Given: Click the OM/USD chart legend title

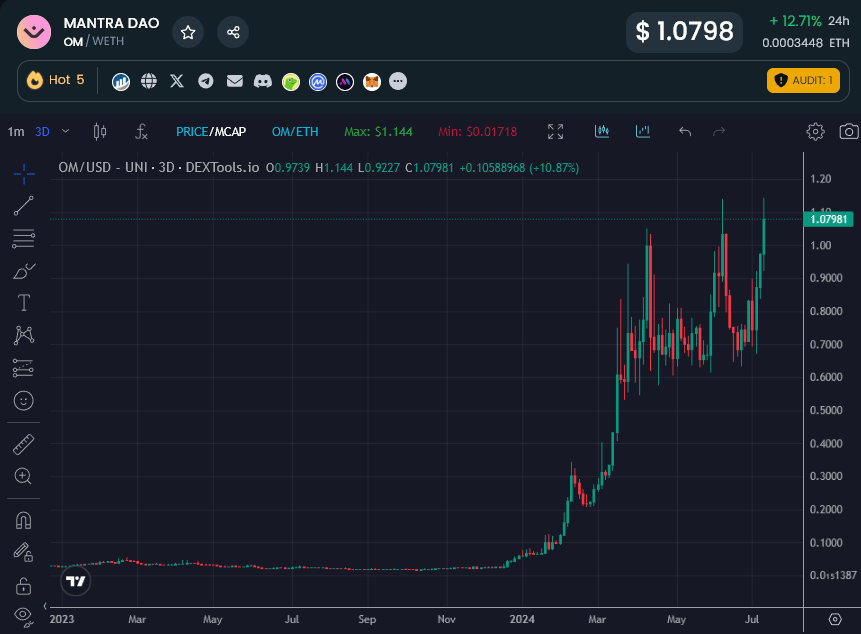Looking at the screenshot, I should coord(159,167).
